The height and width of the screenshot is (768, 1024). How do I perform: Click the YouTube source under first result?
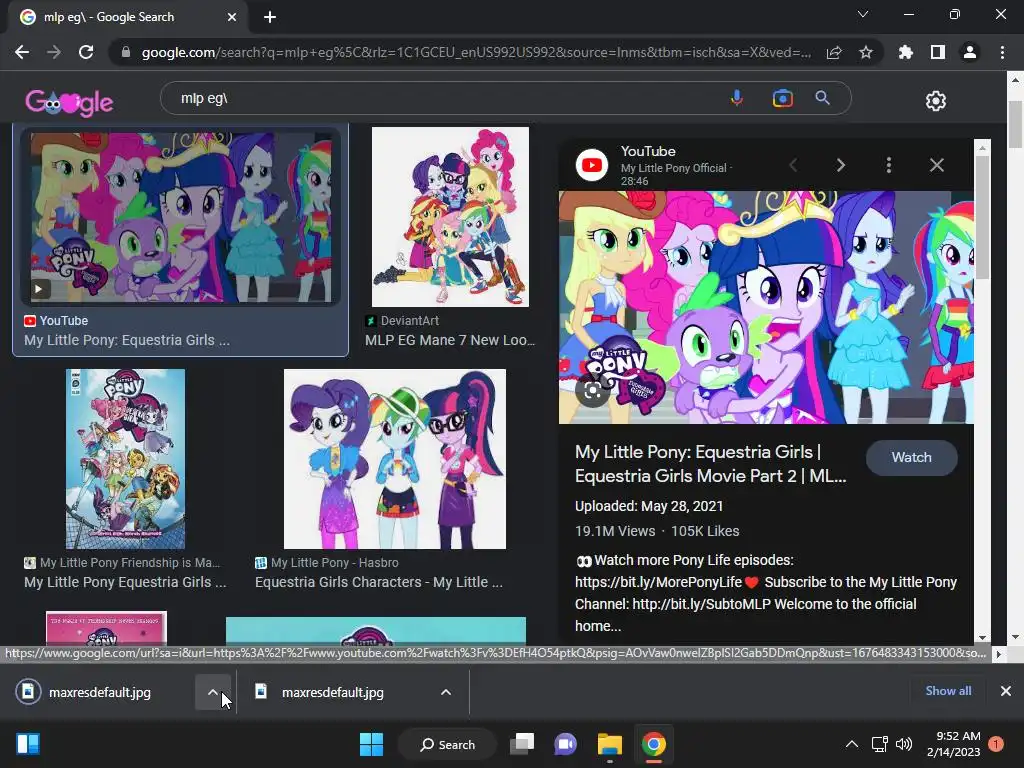coord(56,321)
